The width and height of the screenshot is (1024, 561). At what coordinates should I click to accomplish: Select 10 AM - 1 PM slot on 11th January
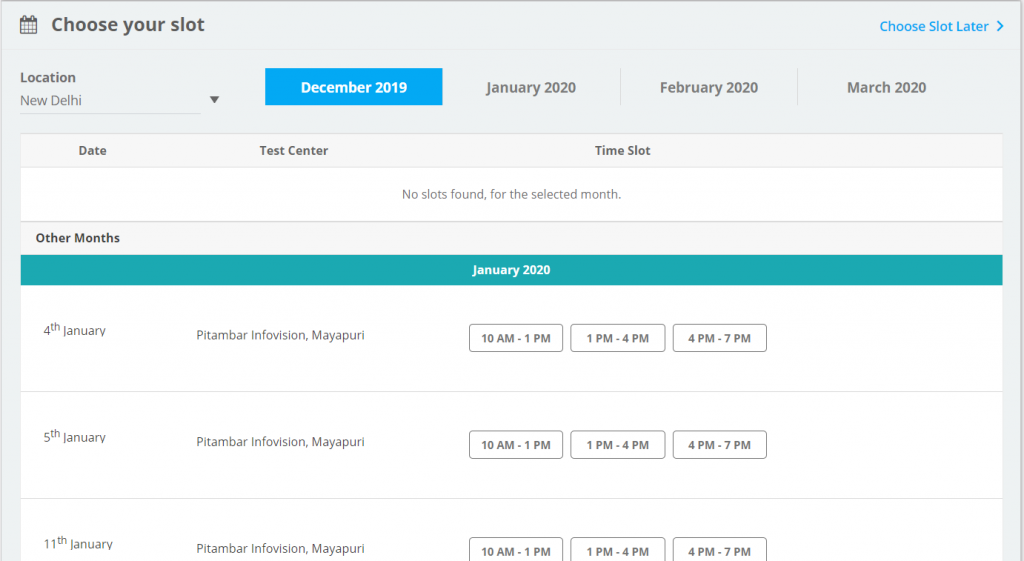click(516, 549)
